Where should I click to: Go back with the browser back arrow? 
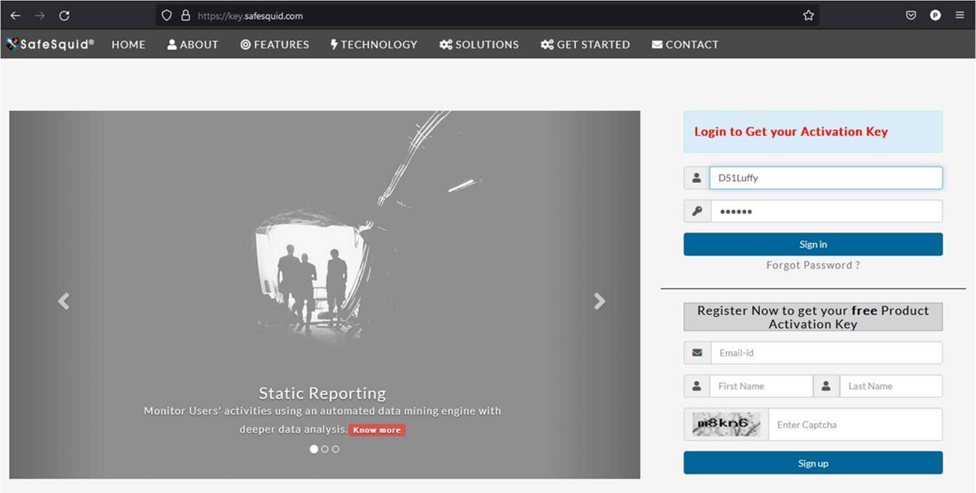coord(16,16)
